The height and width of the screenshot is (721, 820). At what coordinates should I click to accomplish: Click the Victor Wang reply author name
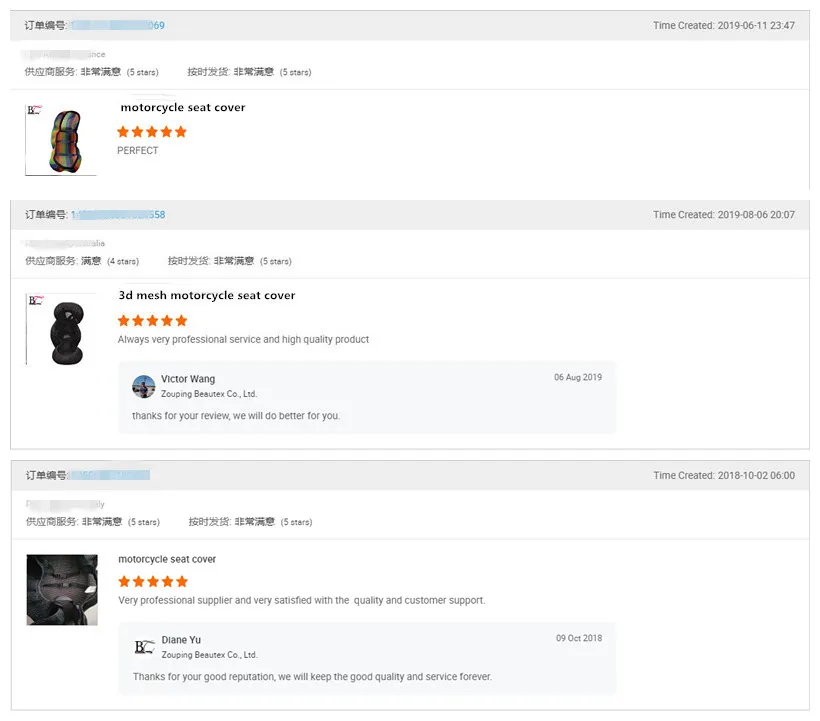point(188,379)
